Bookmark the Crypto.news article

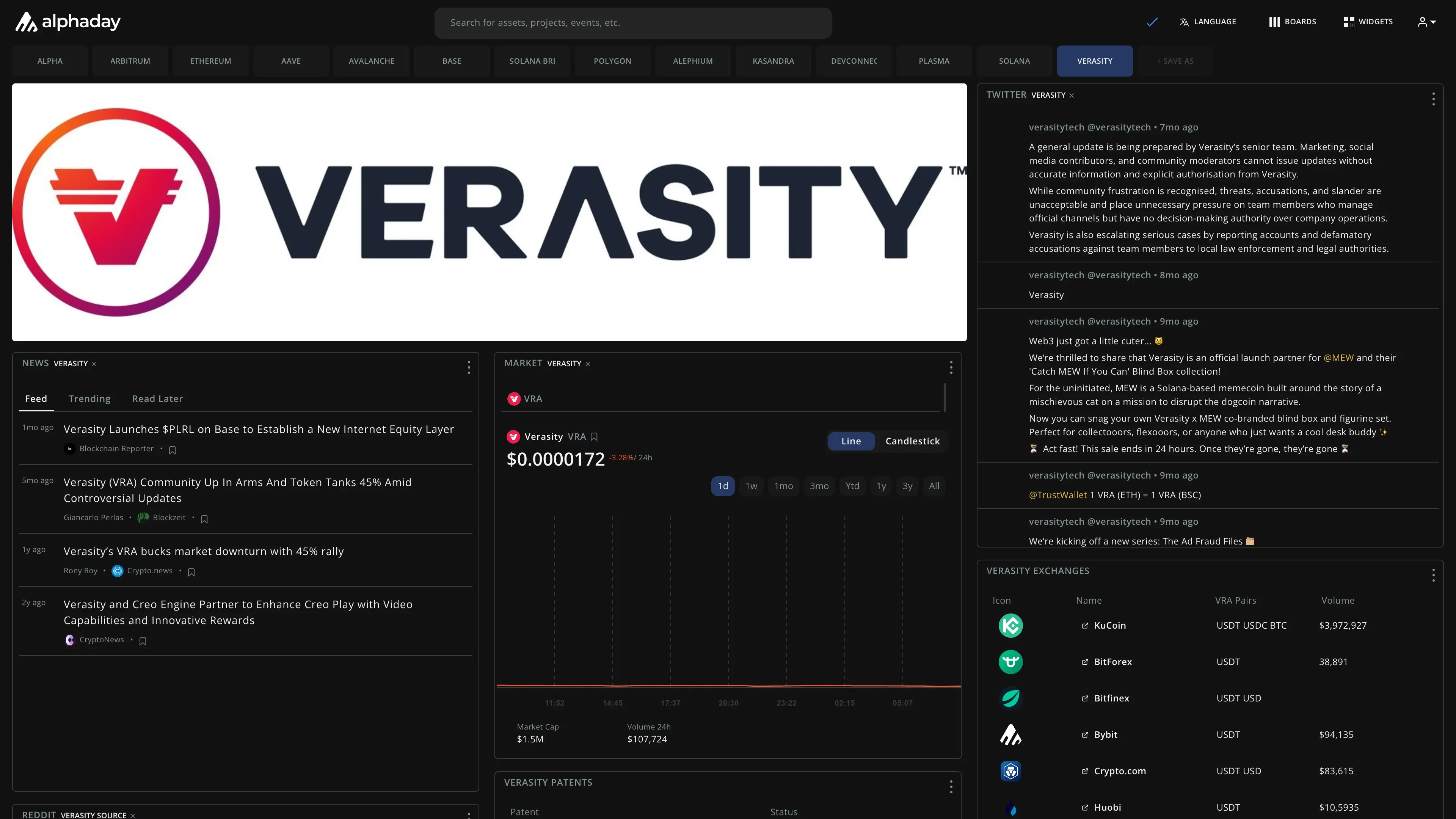[191, 572]
